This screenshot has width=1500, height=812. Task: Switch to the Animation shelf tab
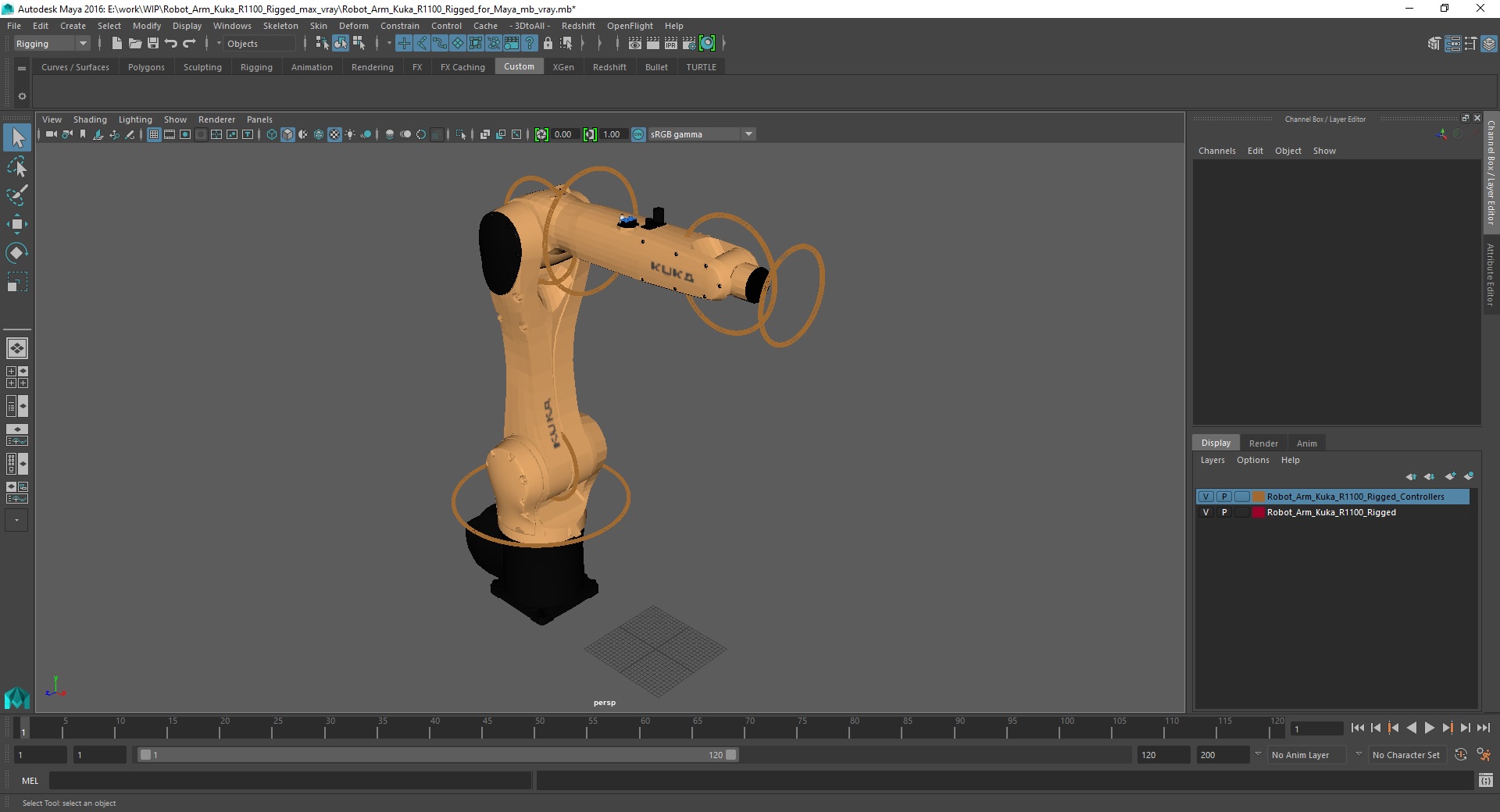click(x=312, y=67)
